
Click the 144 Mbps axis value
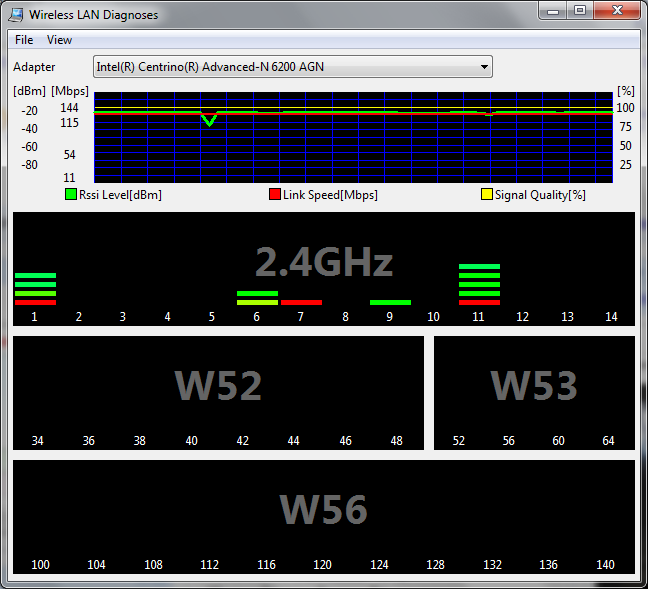click(69, 108)
